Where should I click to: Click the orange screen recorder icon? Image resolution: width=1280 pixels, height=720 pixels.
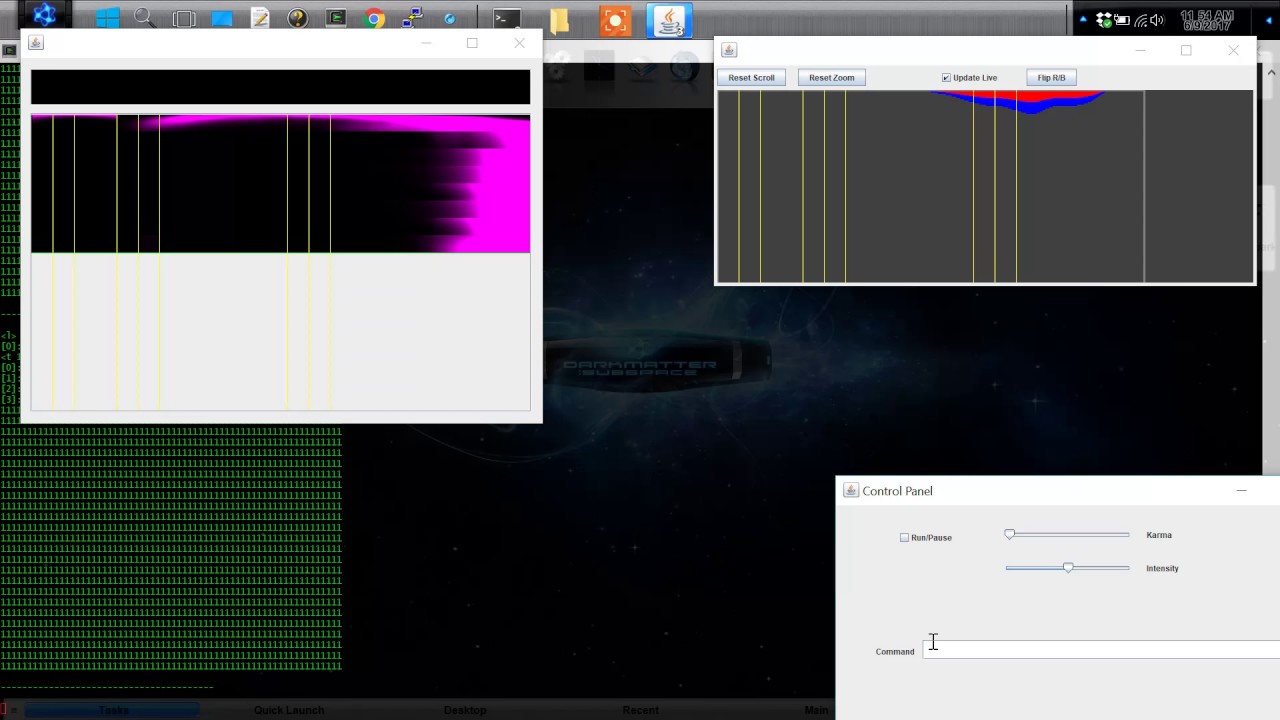tap(615, 20)
